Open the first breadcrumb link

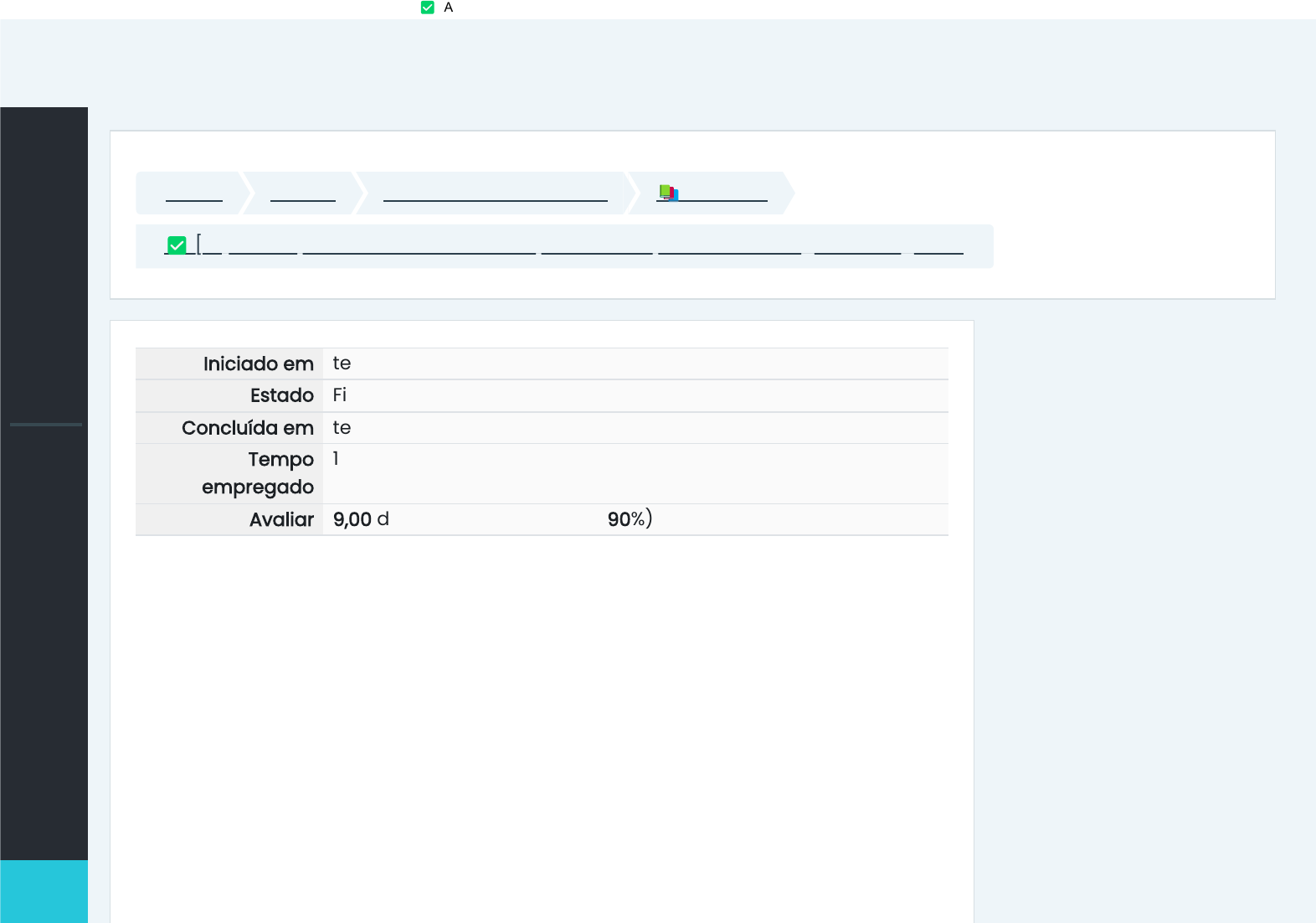194,194
